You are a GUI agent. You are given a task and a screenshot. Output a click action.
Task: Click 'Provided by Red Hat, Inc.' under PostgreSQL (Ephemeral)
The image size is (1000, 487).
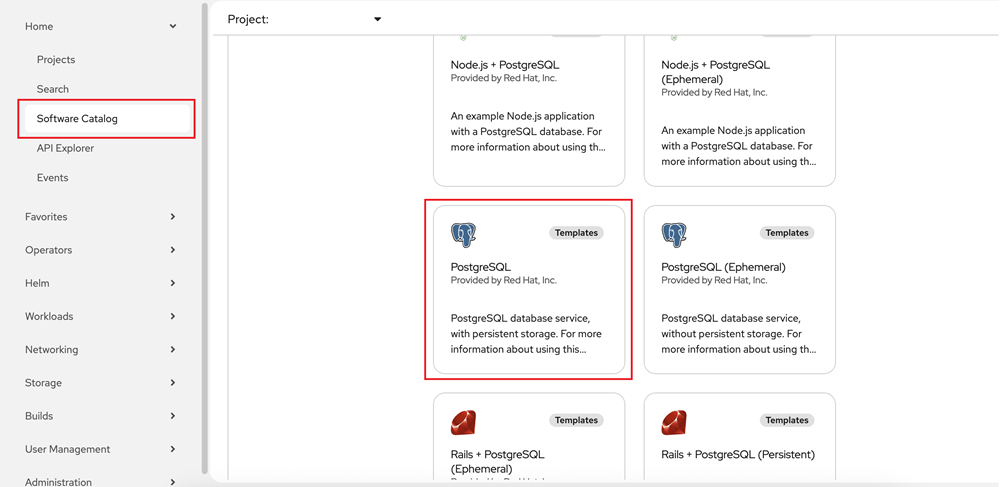pos(714,280)
